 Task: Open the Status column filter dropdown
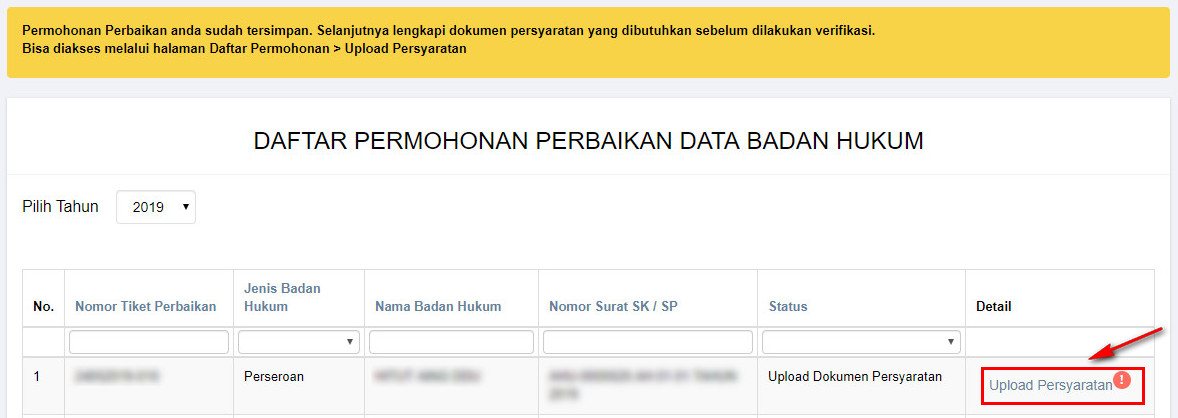click(x=860, y=342)
